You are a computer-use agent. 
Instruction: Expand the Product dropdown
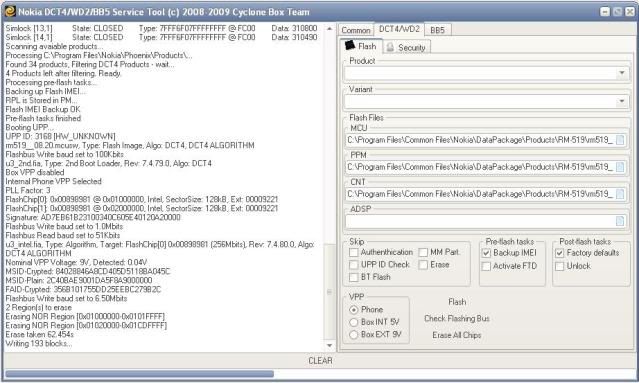pos(622,73)
